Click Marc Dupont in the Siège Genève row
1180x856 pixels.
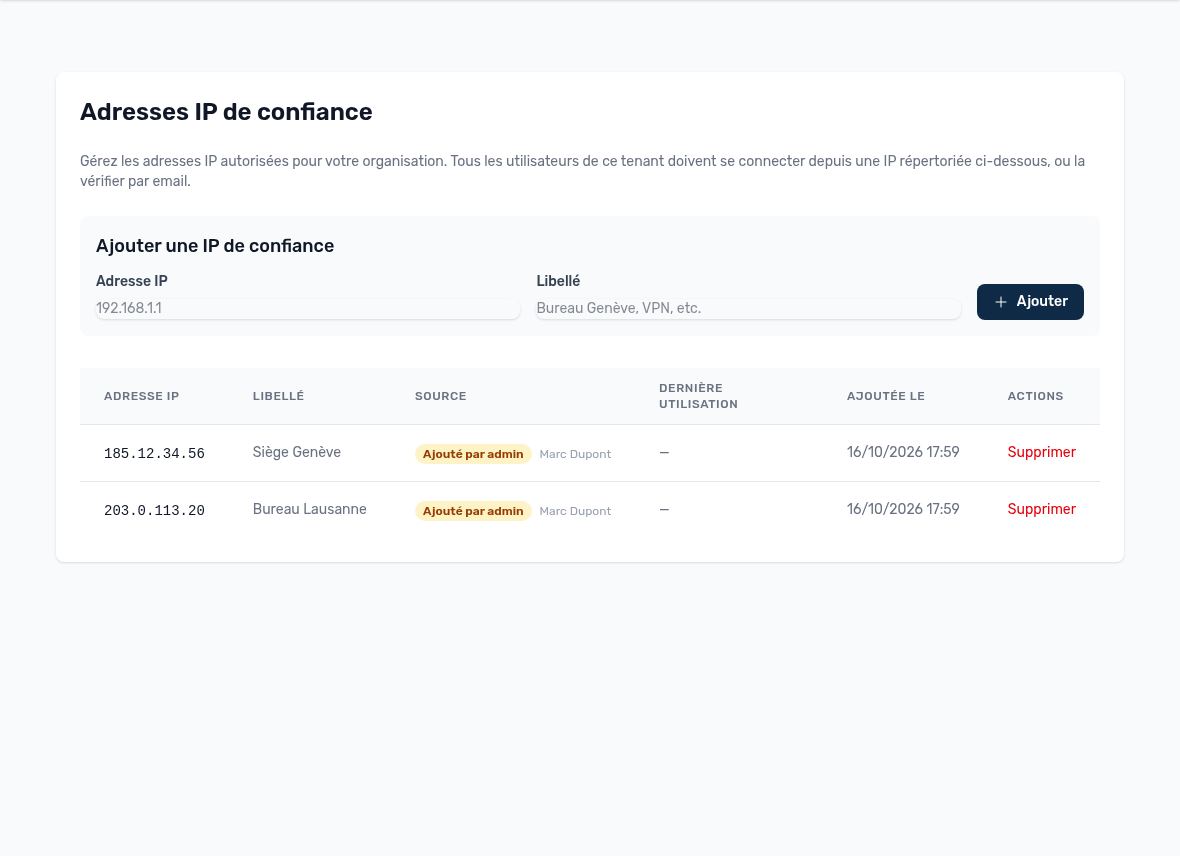click(x=575, y=454)
